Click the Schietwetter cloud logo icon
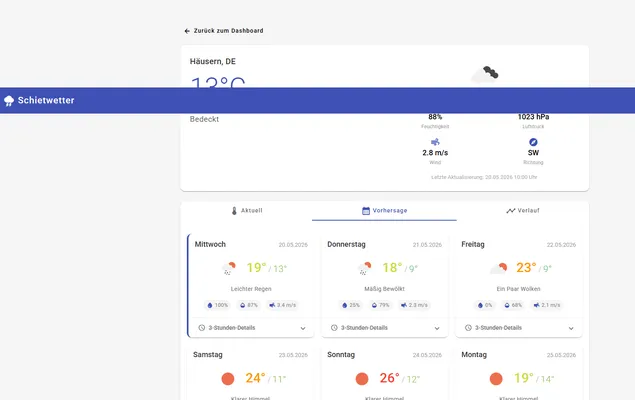Image resolution: width=635 pixels, height=400 pixels. [x=9, y=100]
